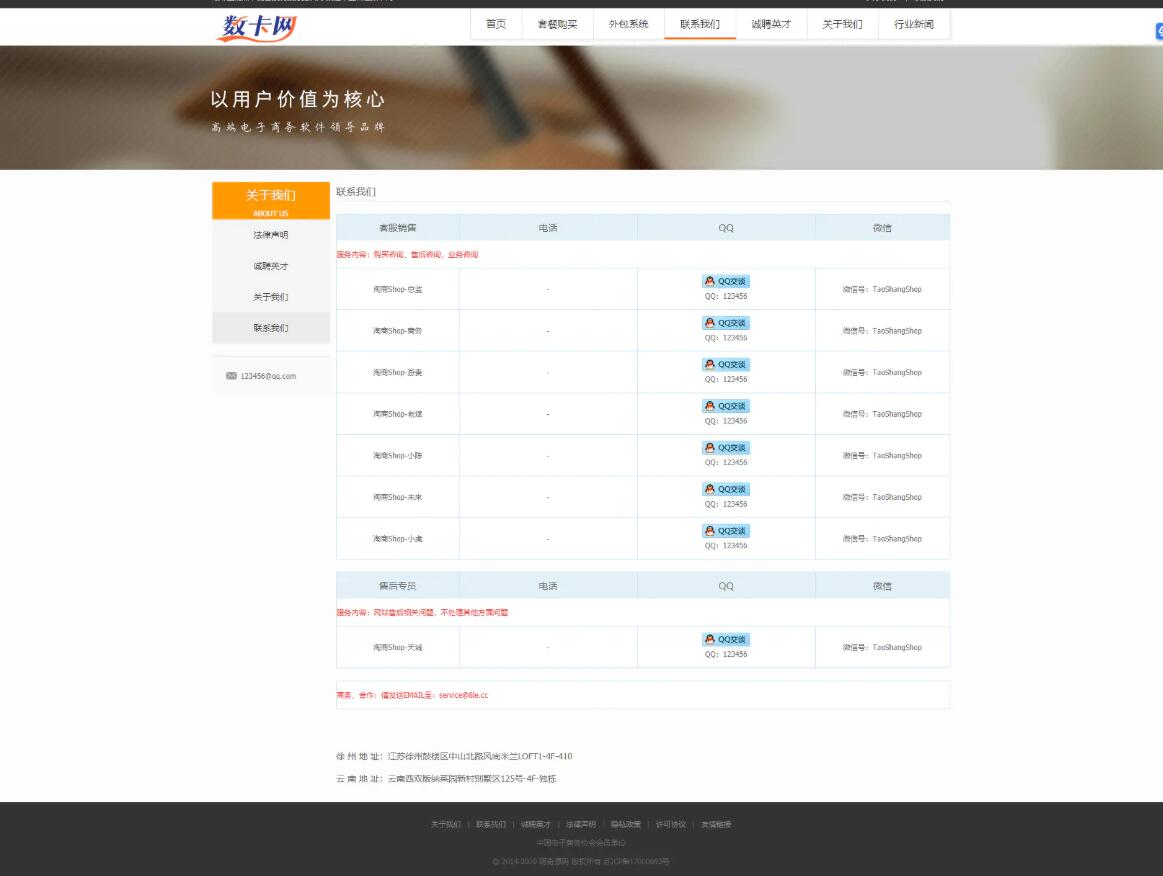Open QQ交谈 for after-sales Shop-天城
Image resolution: width=1163 pixels, height=876 pixels.
[x=725, y=640]
